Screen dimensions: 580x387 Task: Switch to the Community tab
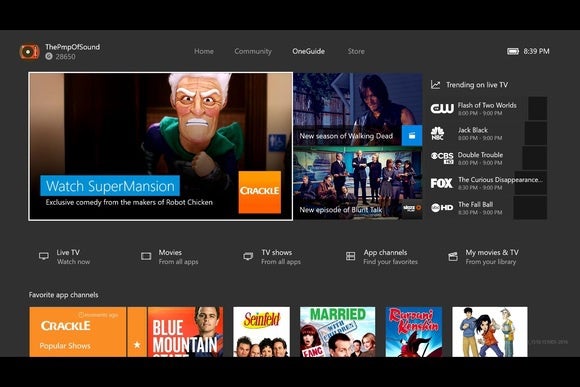click(253, 51)
